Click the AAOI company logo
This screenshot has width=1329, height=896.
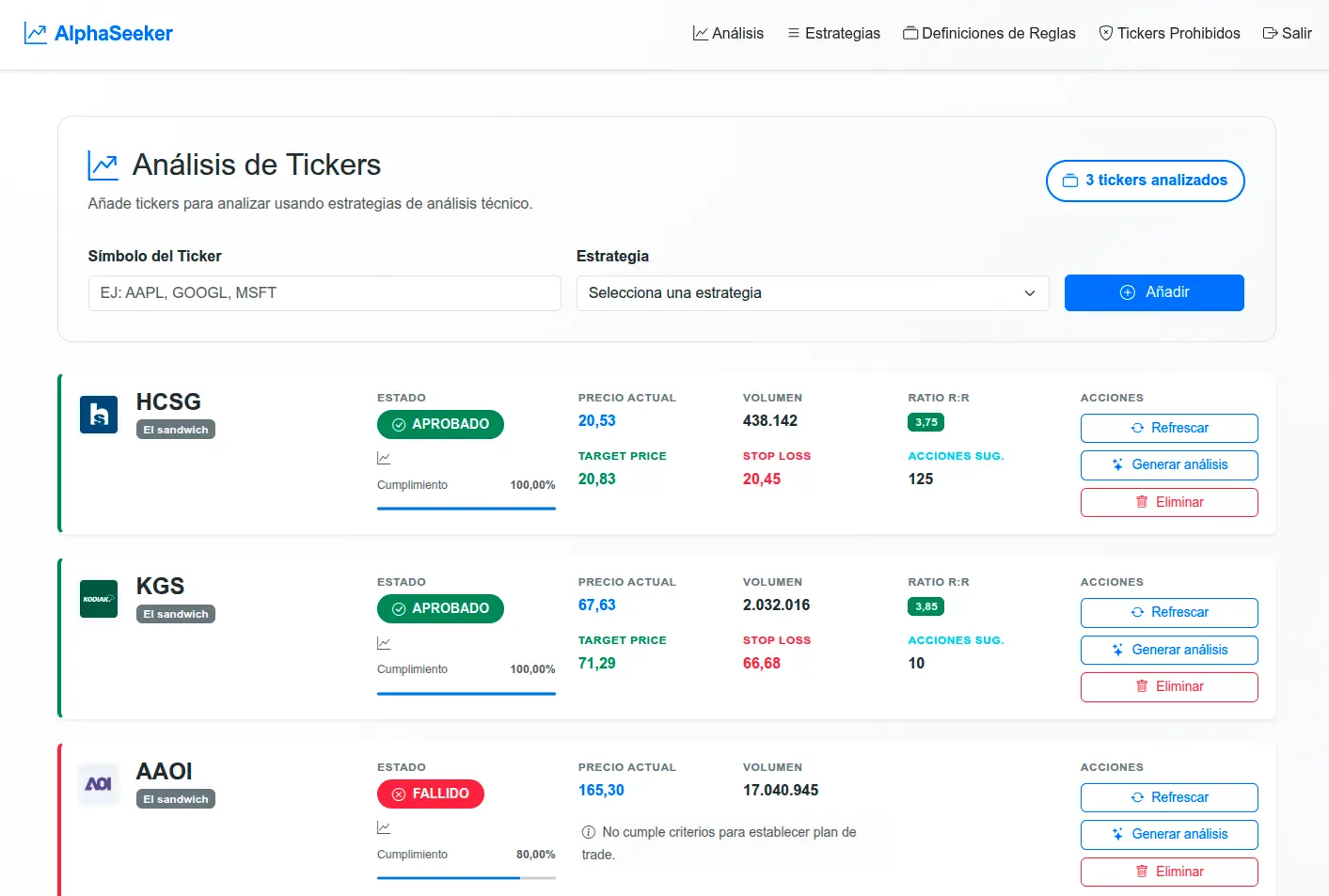pyautogui.click(x=99, y=784)
